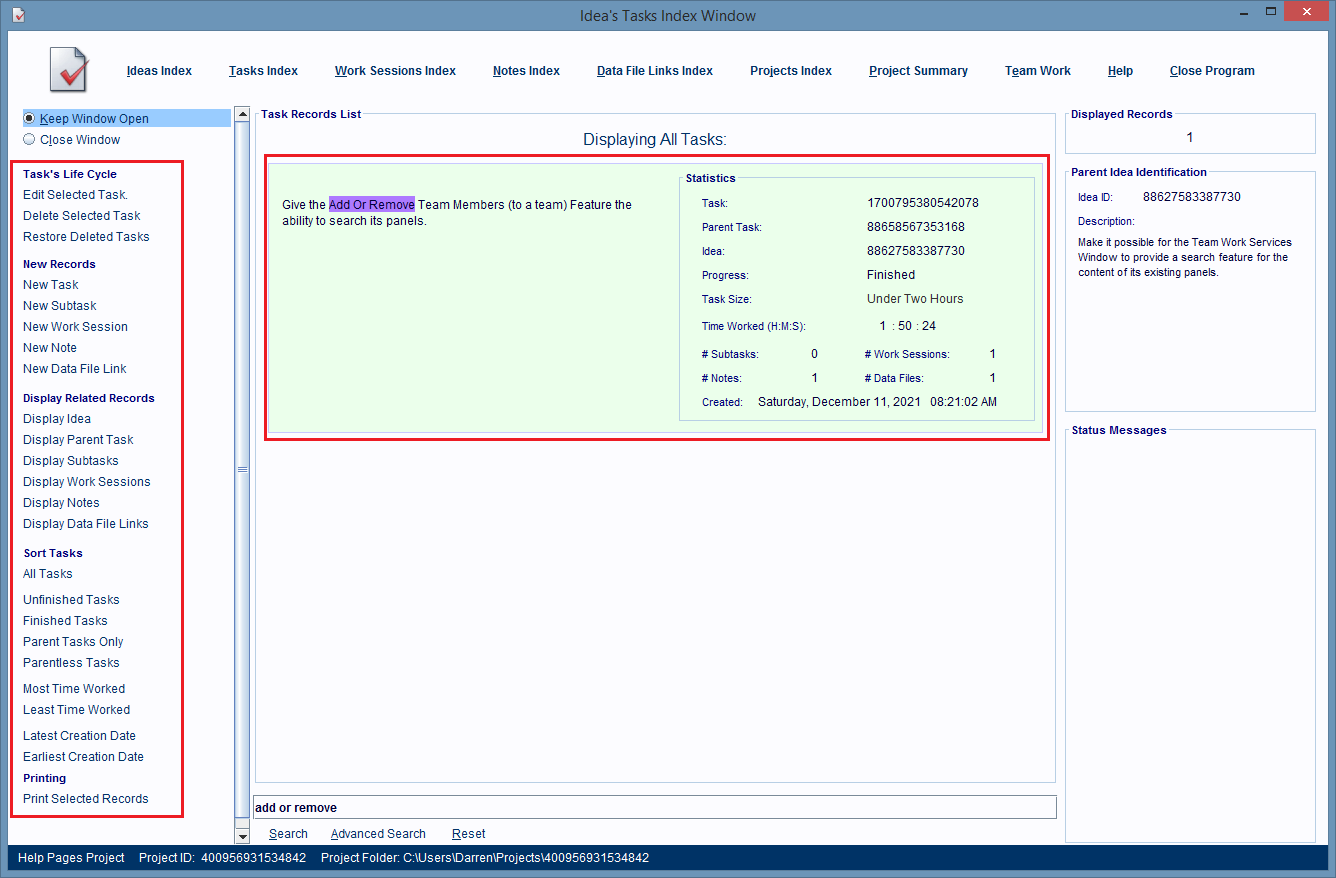Create a New Subtask
This screenshot has width=1336, height=878.
[x=60, y=306]
